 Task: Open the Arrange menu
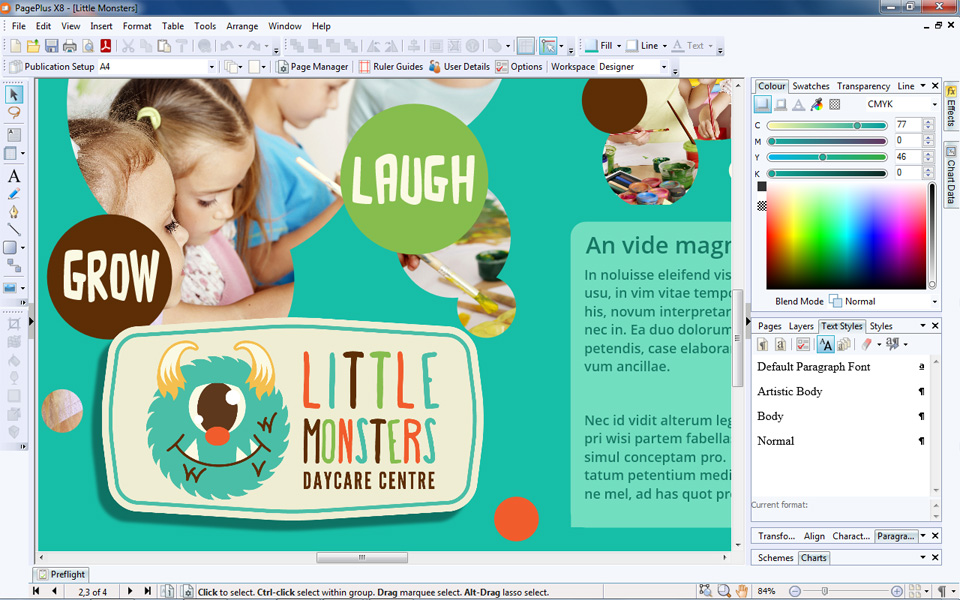click(242, 26)
